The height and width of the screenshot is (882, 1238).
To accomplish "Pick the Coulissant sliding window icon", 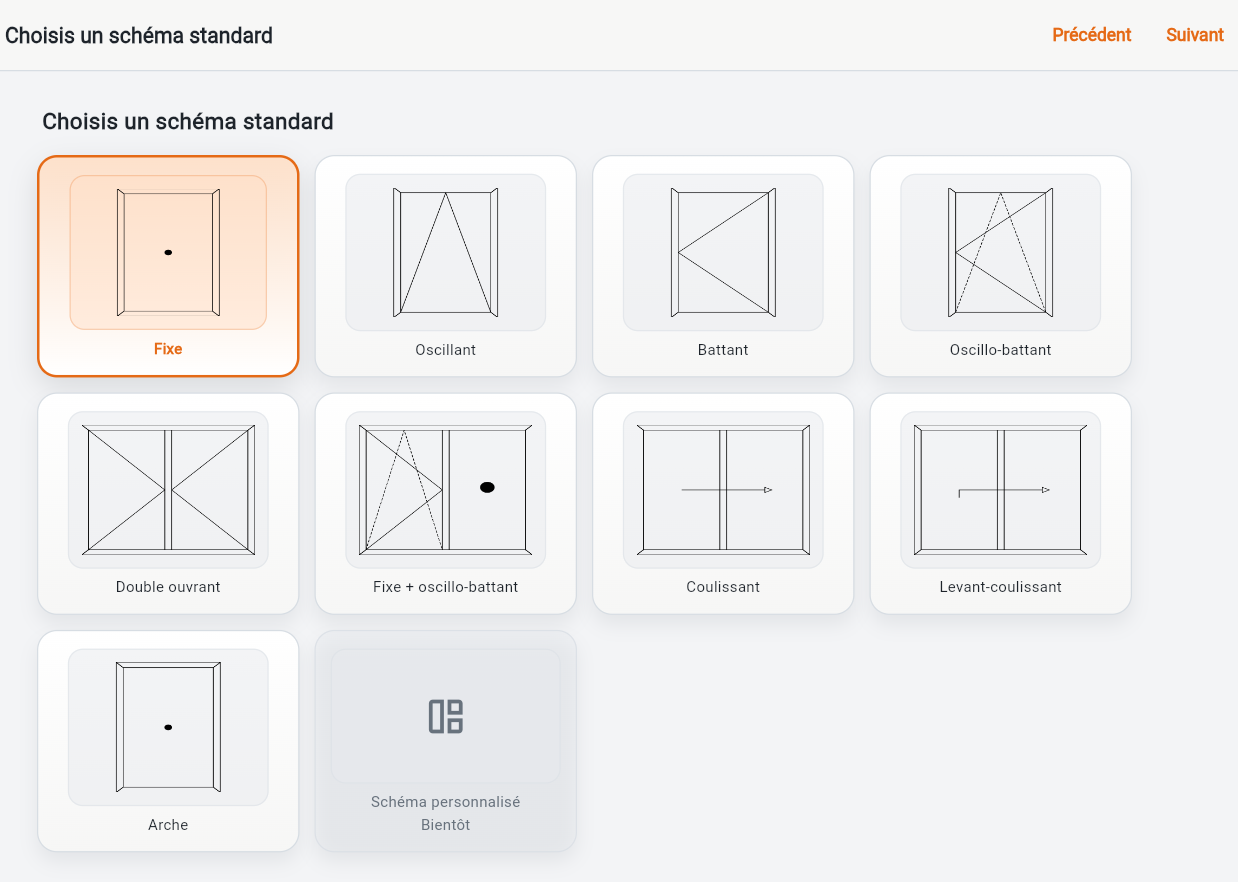I will 723,489.
